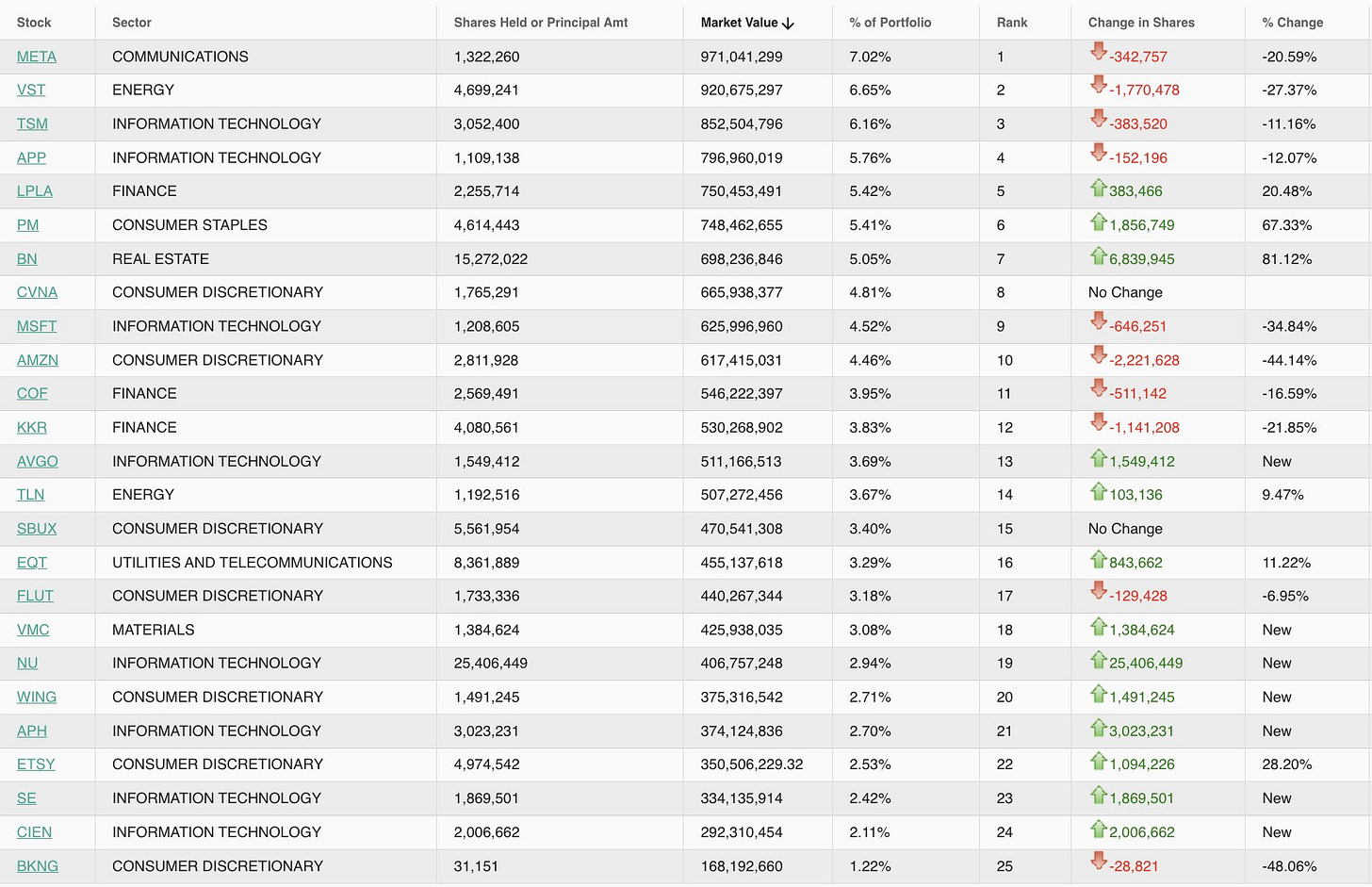Click red down arrow in BKNG row
Viewport: 1372px width, 887px height.
point(1098,862)
